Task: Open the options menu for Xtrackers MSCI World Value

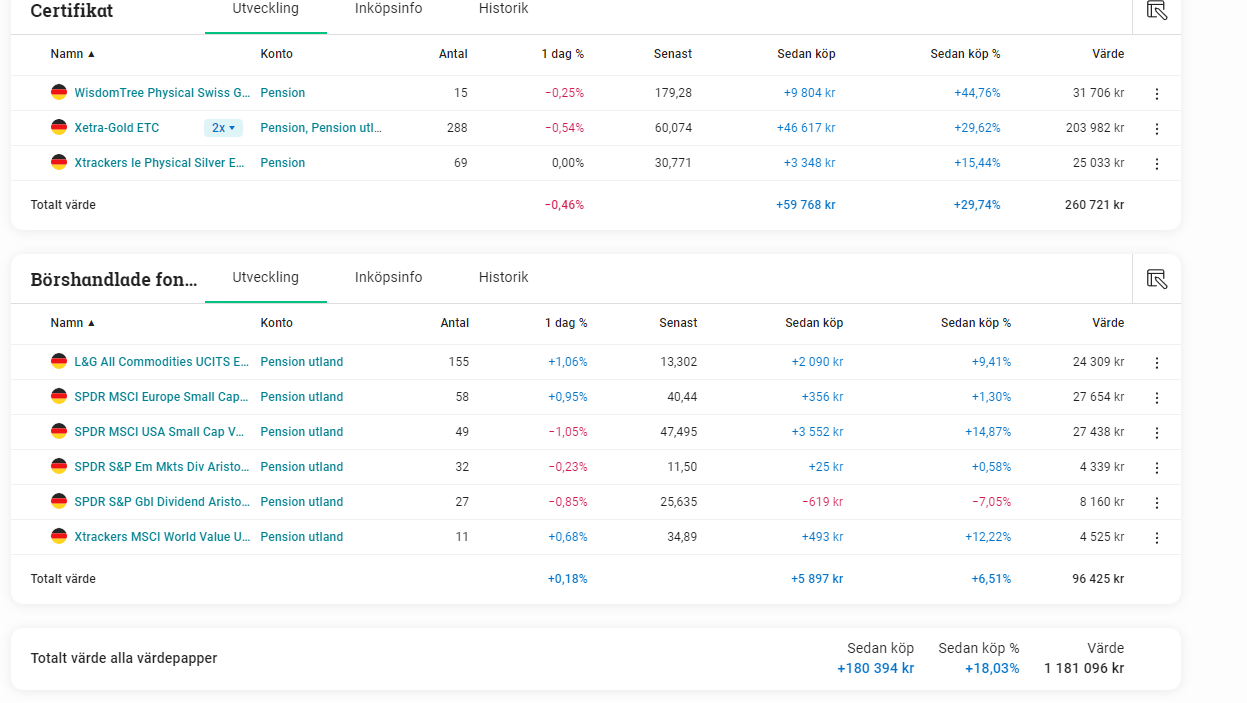Action: click(1157, 538)
